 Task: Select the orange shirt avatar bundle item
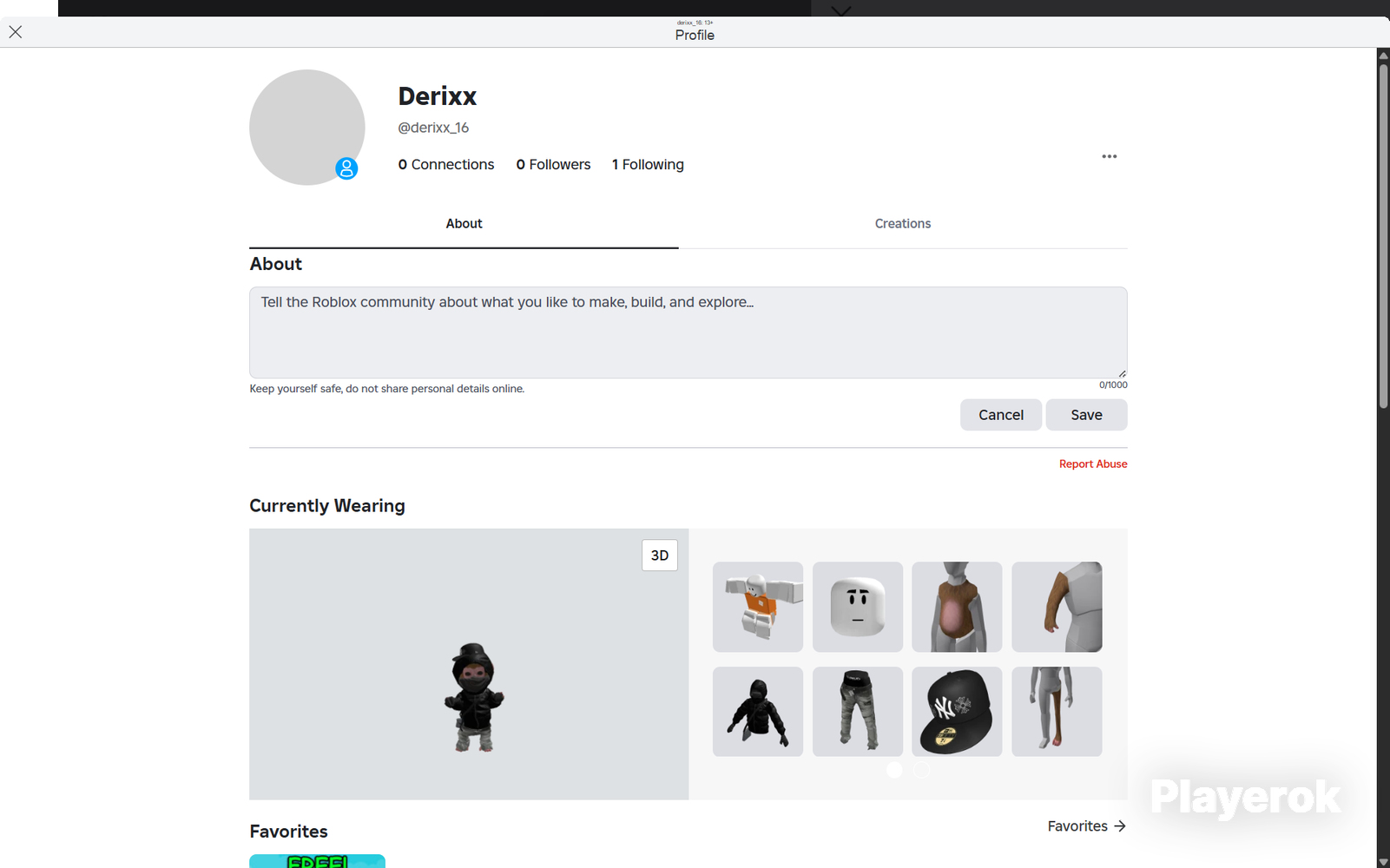tap(758, 607)
